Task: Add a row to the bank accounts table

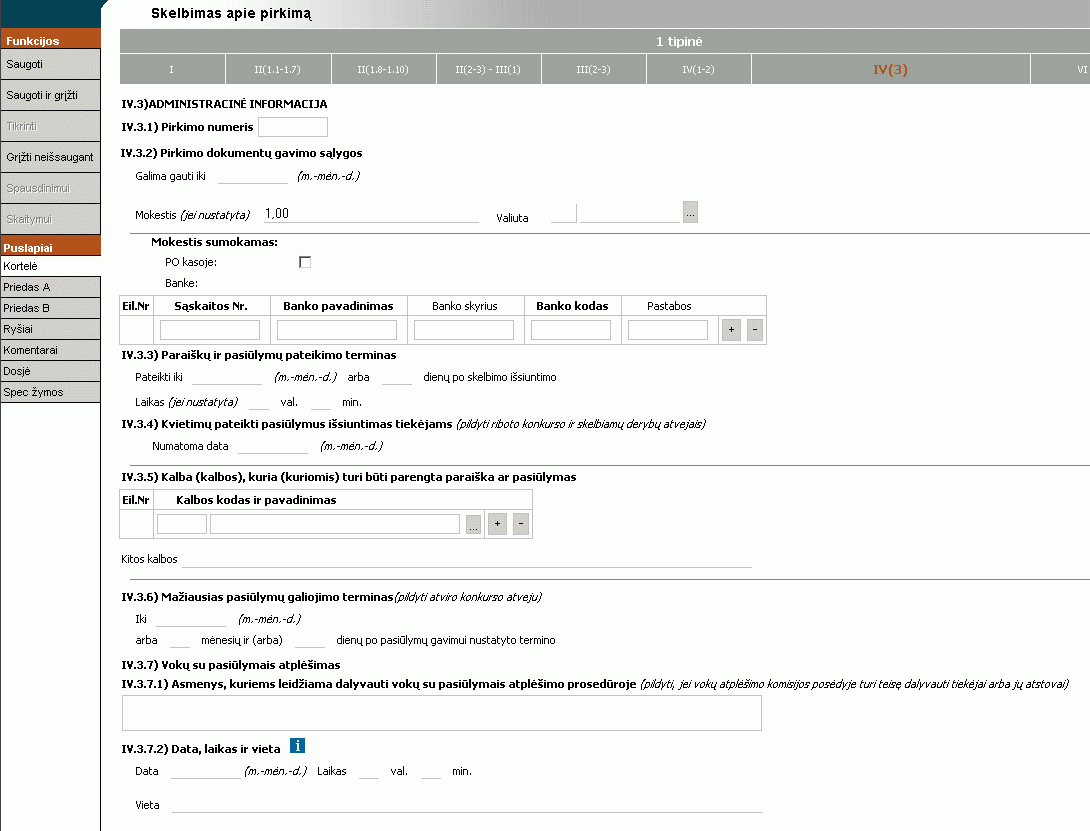Action: [731, 330]
